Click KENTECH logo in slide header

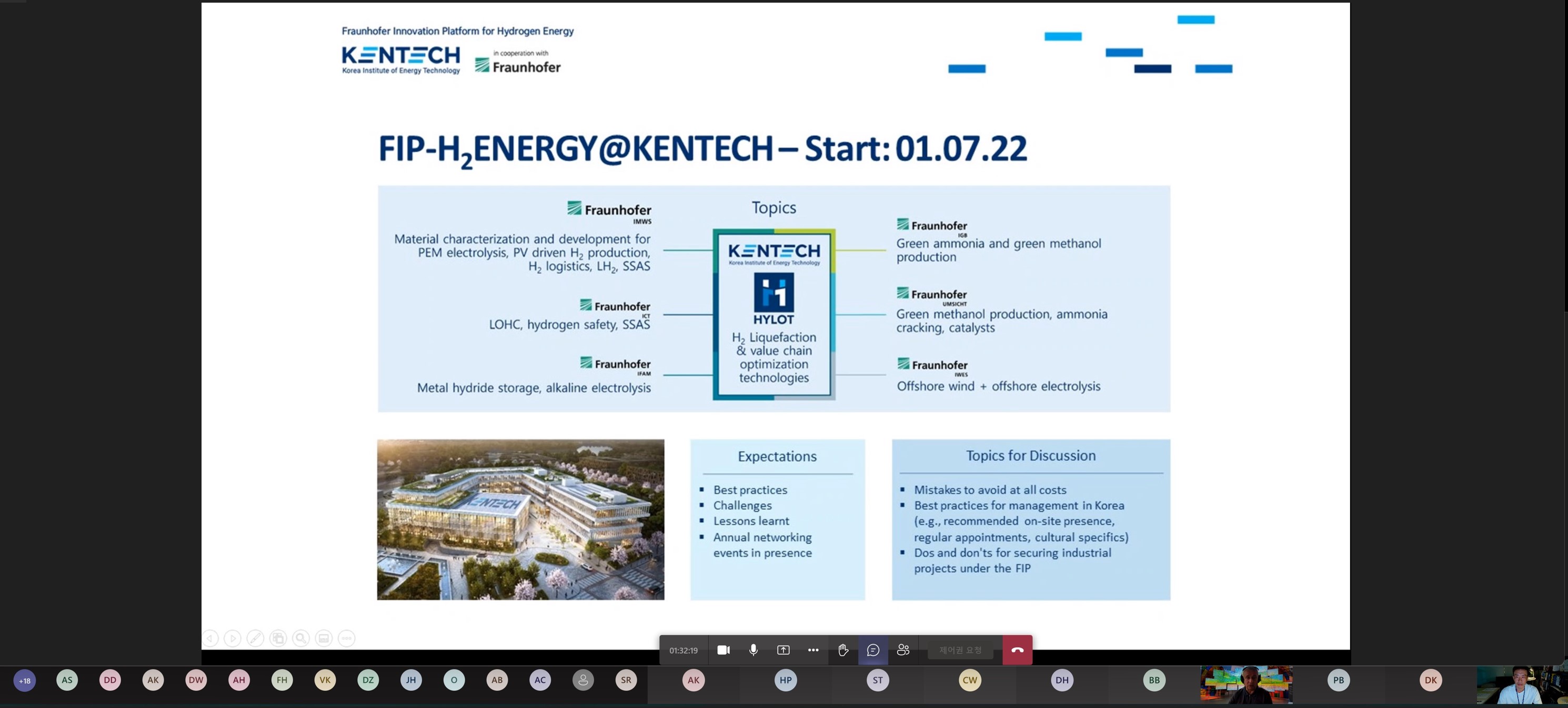point(400,59)
